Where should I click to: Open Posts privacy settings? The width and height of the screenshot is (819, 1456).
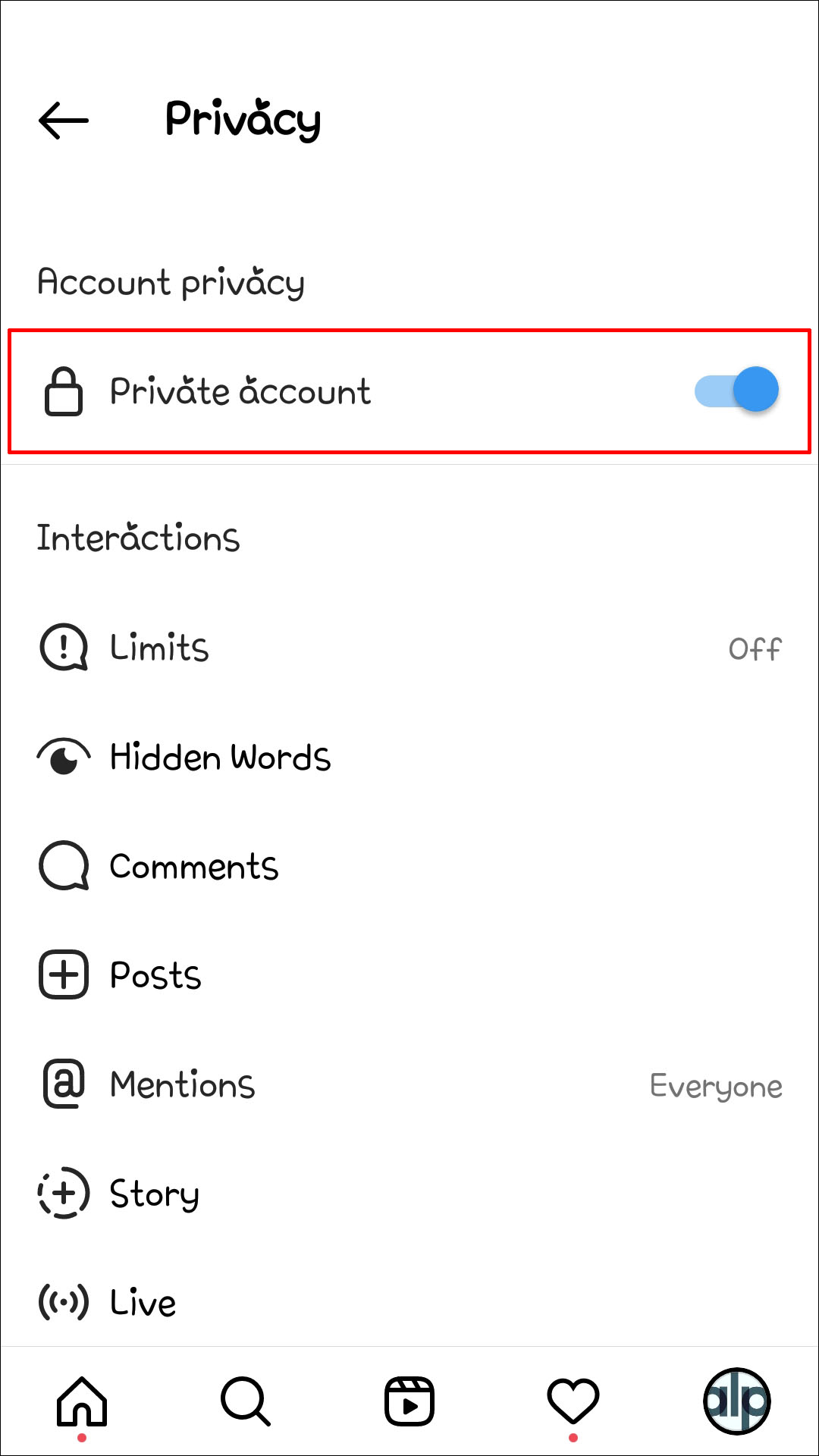pyautogui.click(x=155, y=975)
